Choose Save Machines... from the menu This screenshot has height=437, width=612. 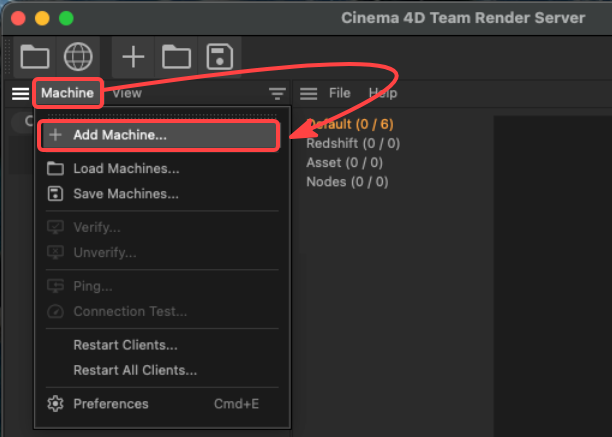click(162, 194)
